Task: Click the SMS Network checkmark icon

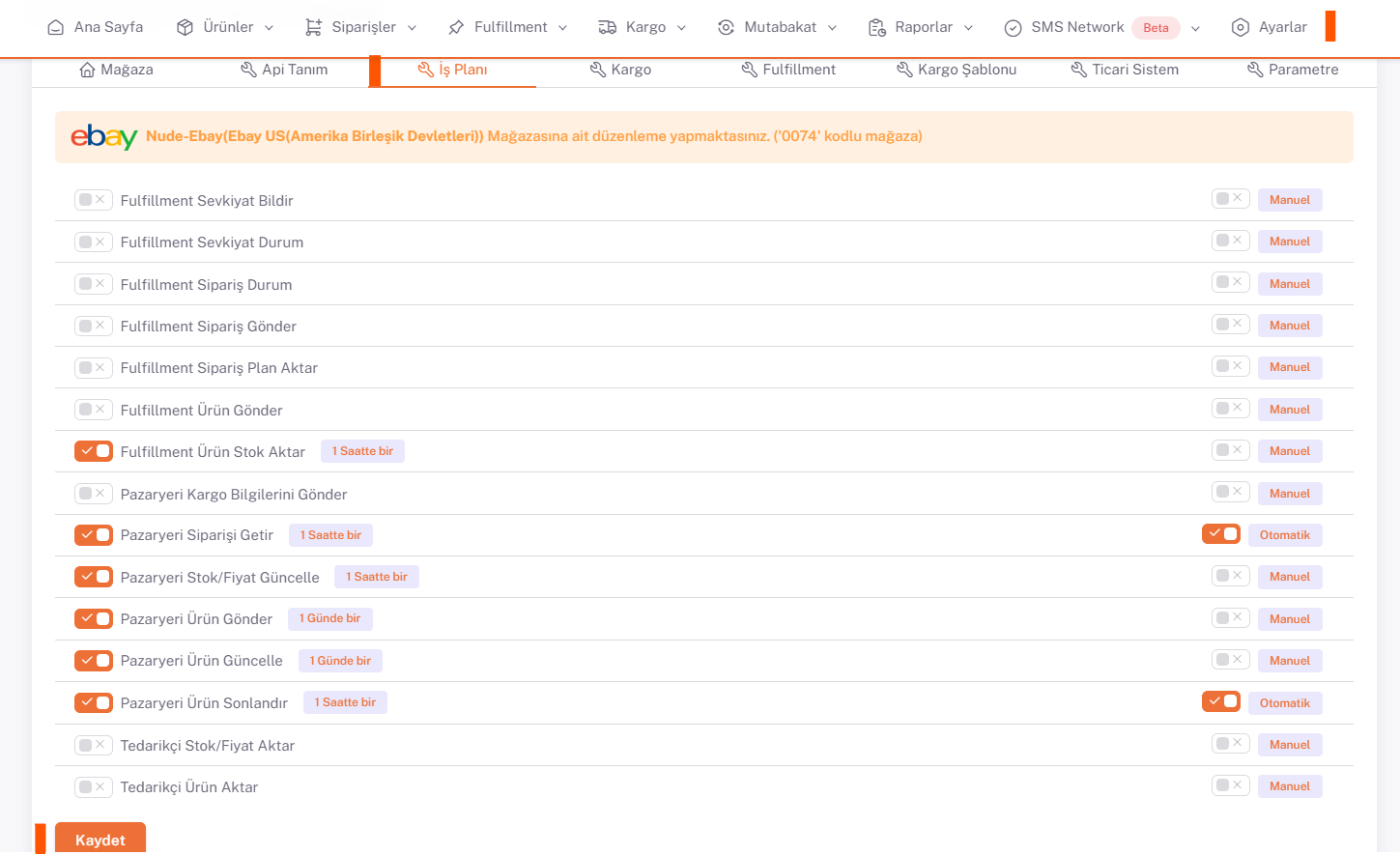Action: pyautogui.click(x=1013, y=28)
